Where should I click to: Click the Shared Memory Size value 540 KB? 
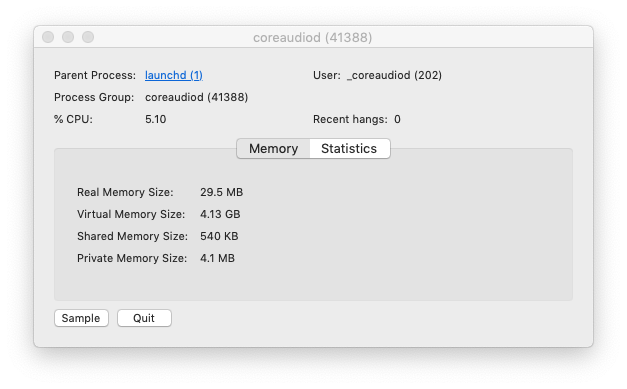click(219, 236)
